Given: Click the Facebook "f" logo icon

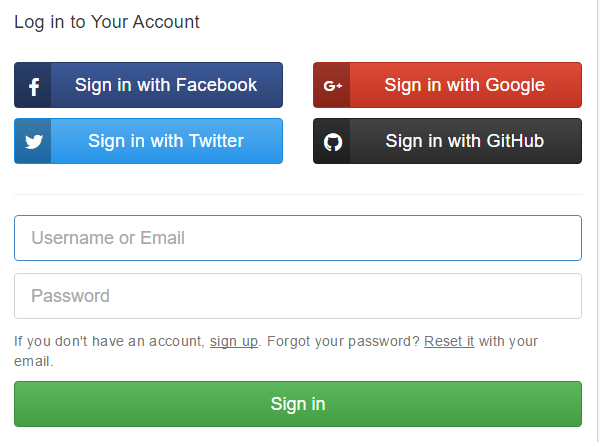Looking at the screenshot, I should [33, 86].
